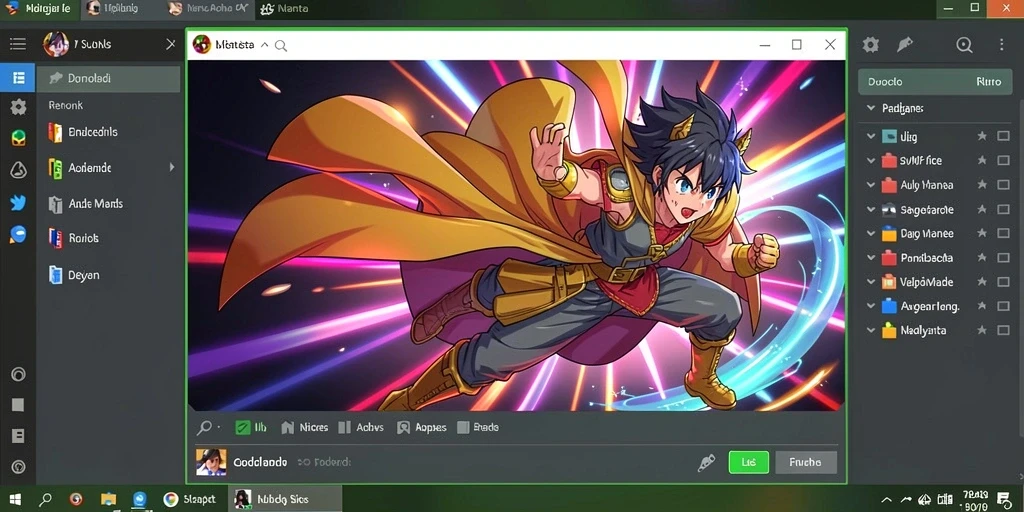Screen dimensions: 1024x512
Task: Click the green Lis button
Action: (748, 462)
